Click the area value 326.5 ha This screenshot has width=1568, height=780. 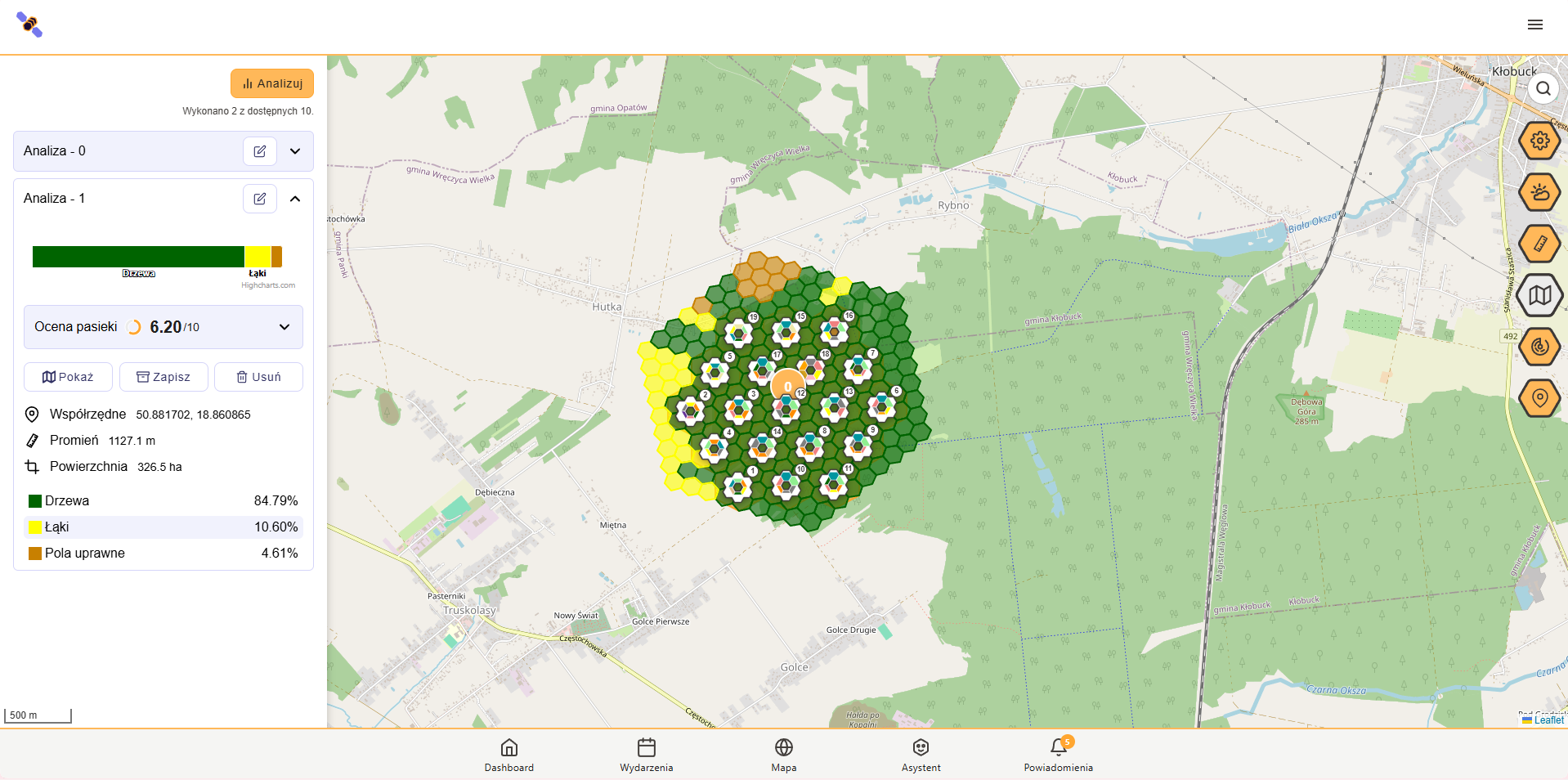tap(159, 467)
